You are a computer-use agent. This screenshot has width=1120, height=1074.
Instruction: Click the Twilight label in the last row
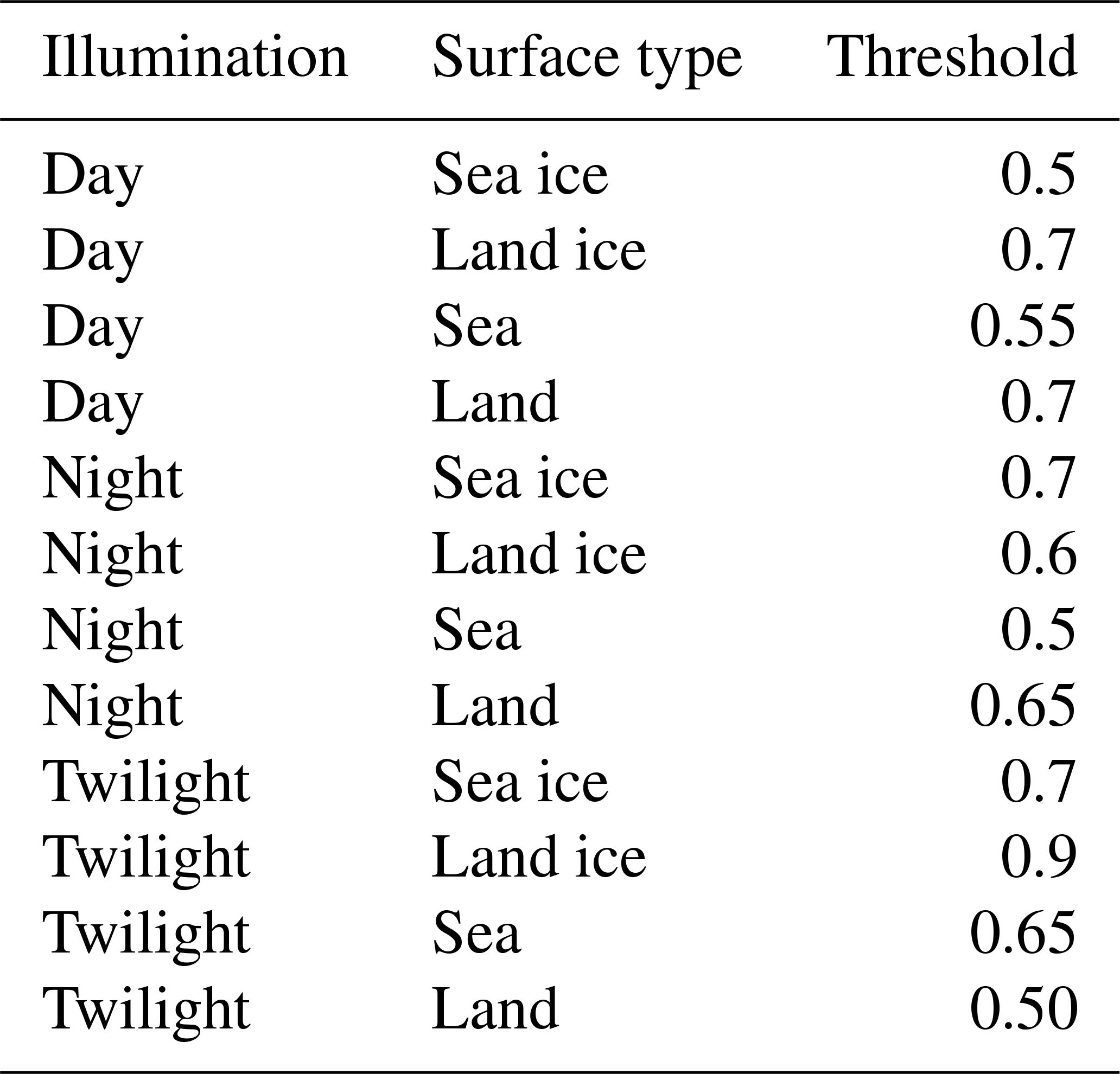coord(147,1009)
